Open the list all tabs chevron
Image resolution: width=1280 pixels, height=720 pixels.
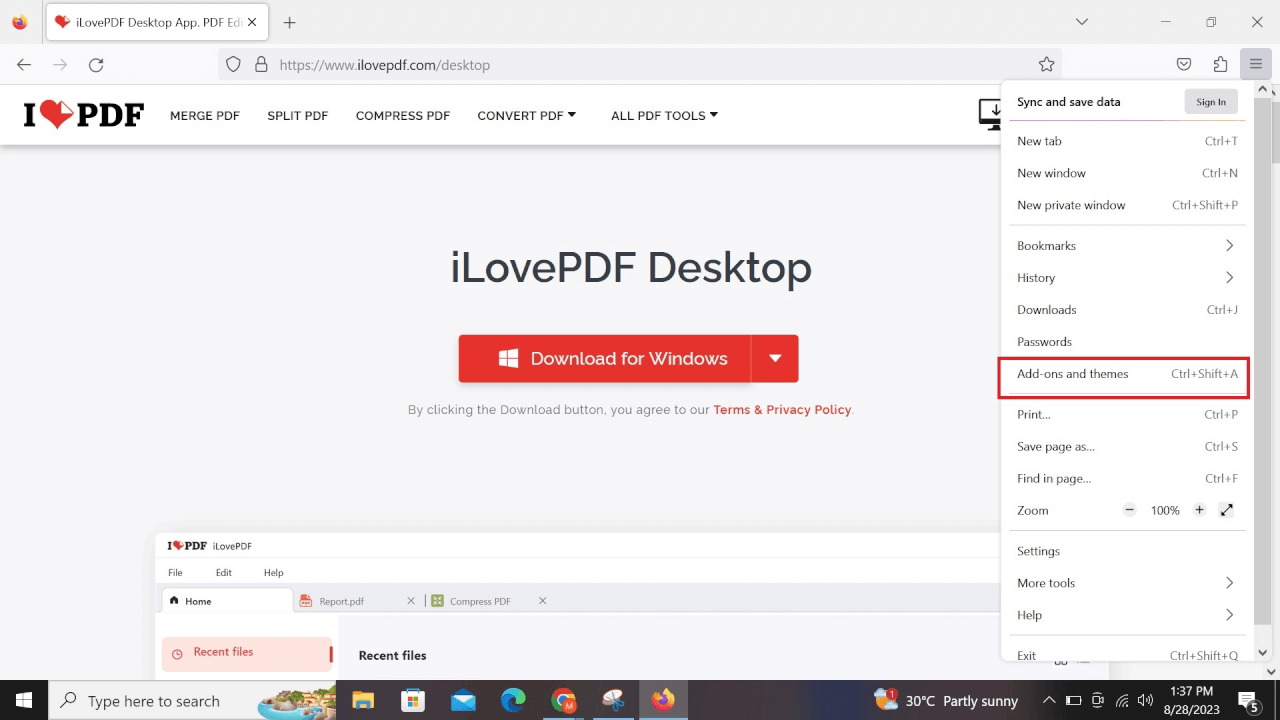point(1081,22)
